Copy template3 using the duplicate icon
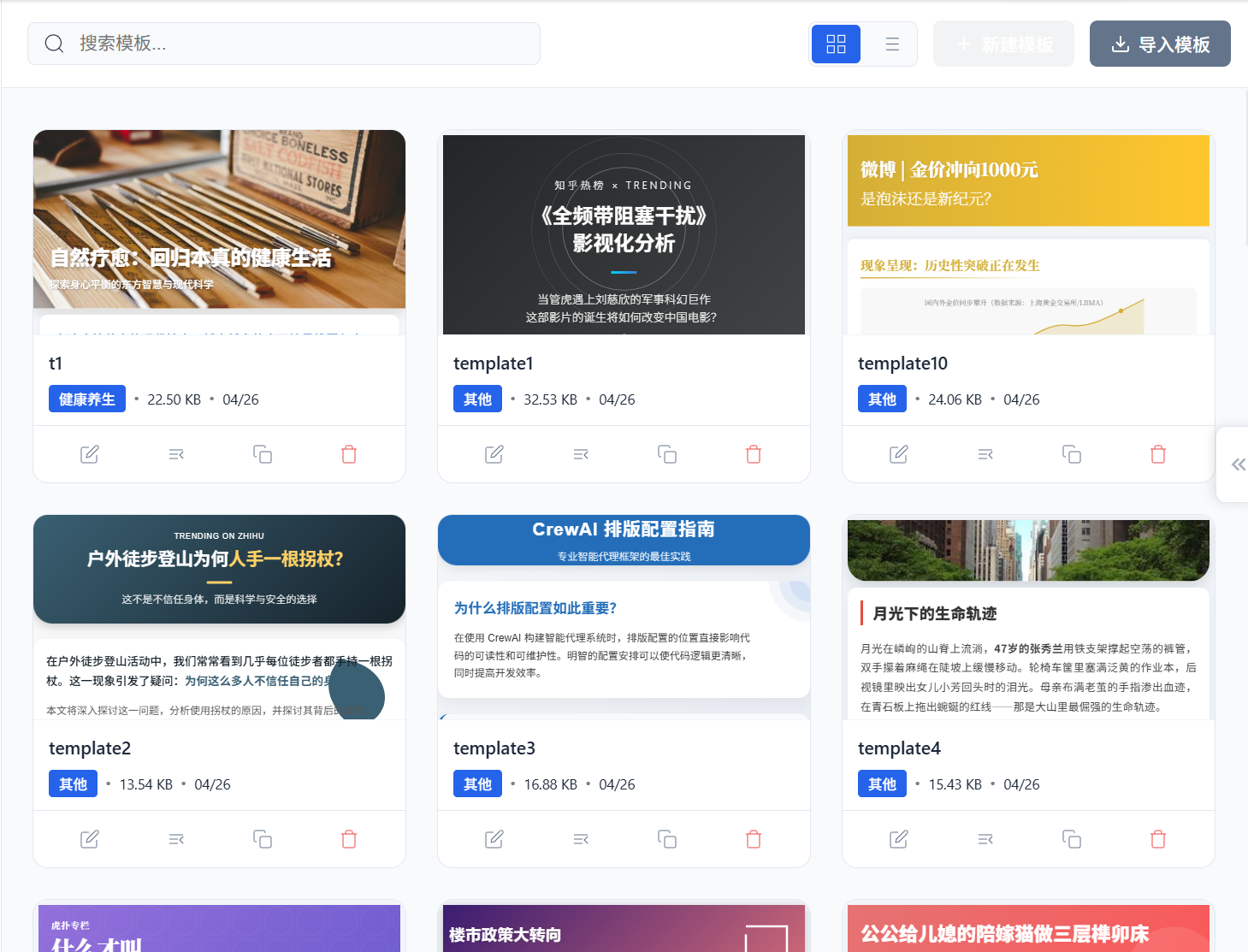This screenshot has height=952, width=1248. (x=667, y=839)
